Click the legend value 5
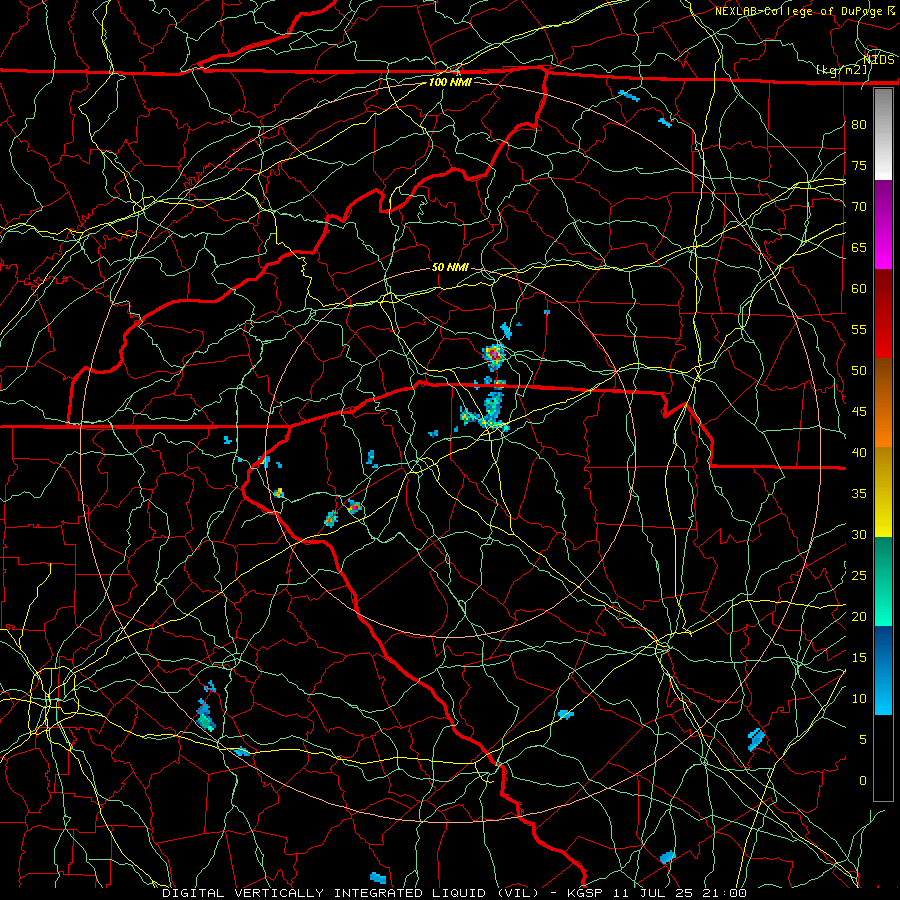 (863, 739)
